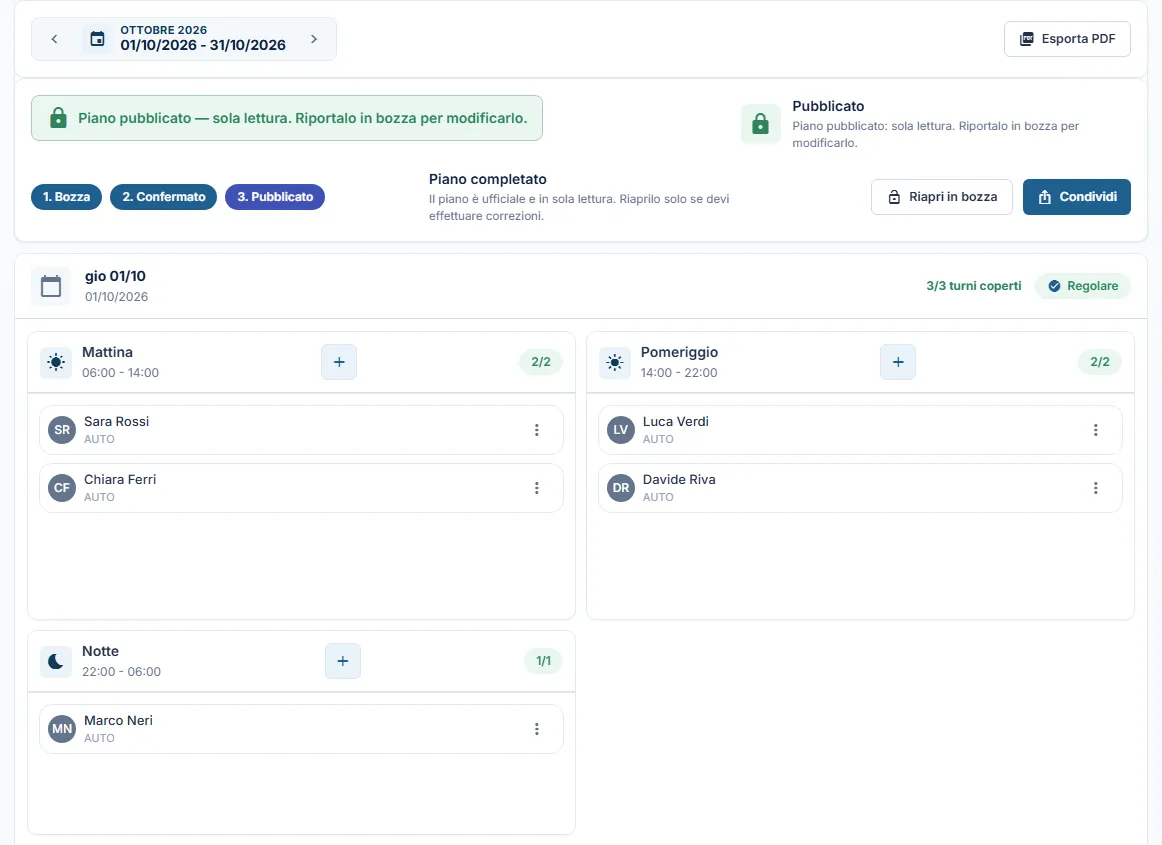Click the green lock icon in the banner
1162x845 pixels.
59,118
